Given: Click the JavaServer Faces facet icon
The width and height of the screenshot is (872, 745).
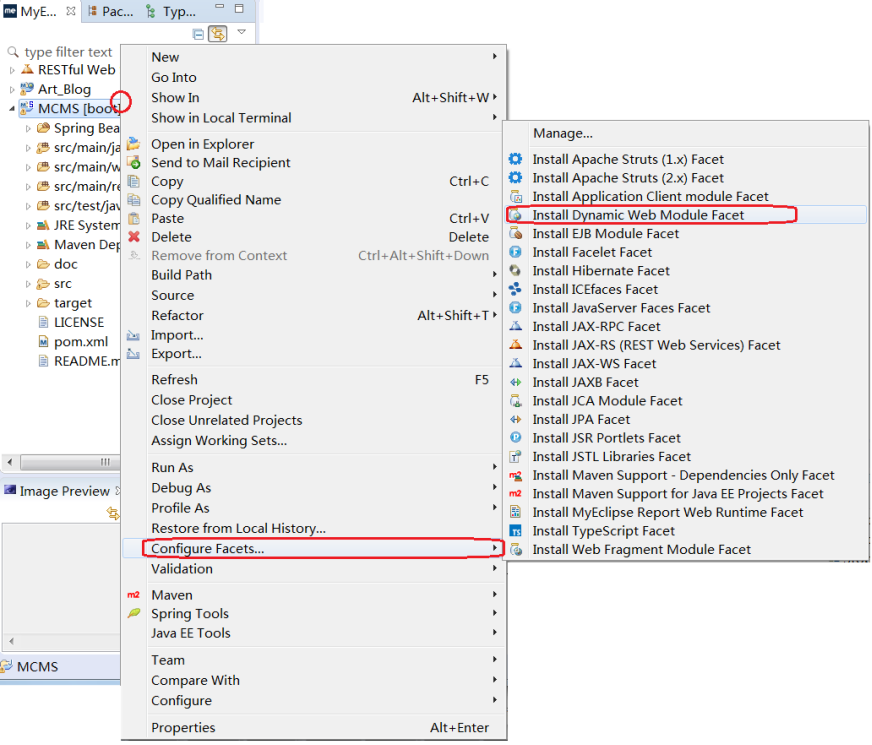Looking at the screenshot, I should [516, 308].
